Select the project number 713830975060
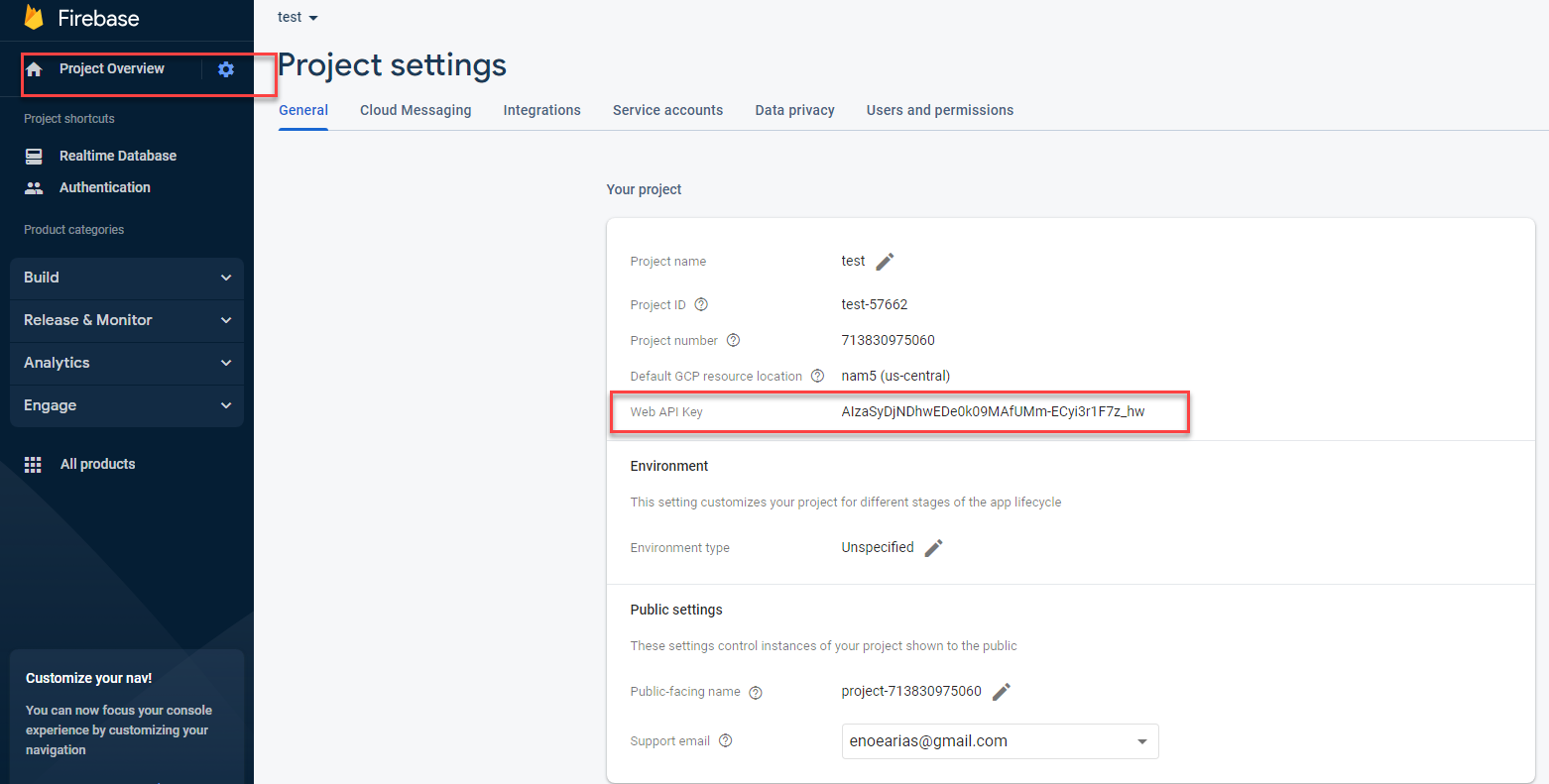Image resolution: width=1549 pixels, height=784 pixels. point(888,340)
